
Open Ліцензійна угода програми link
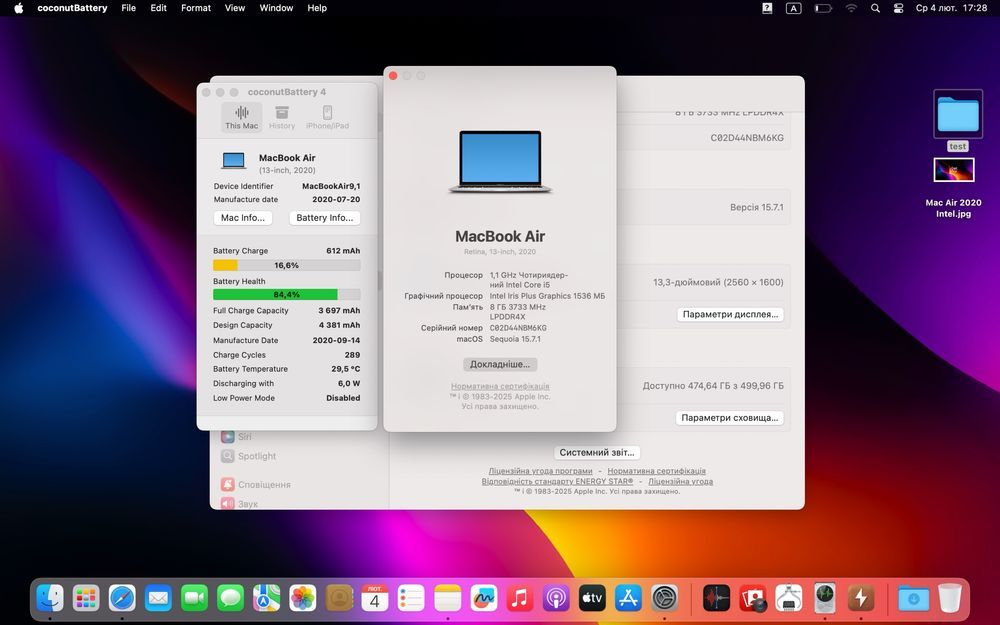pyautogui.click(x=540, y=471)
